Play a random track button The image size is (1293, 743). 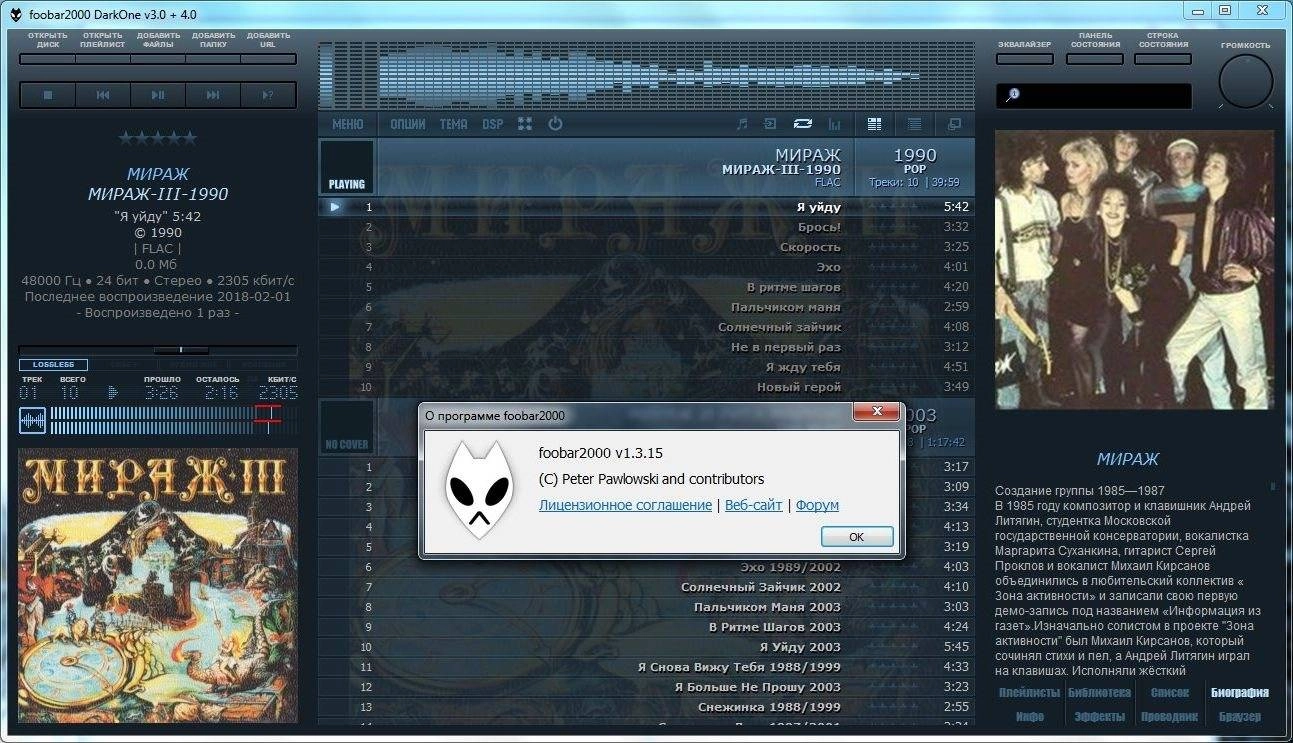[268, 95]
